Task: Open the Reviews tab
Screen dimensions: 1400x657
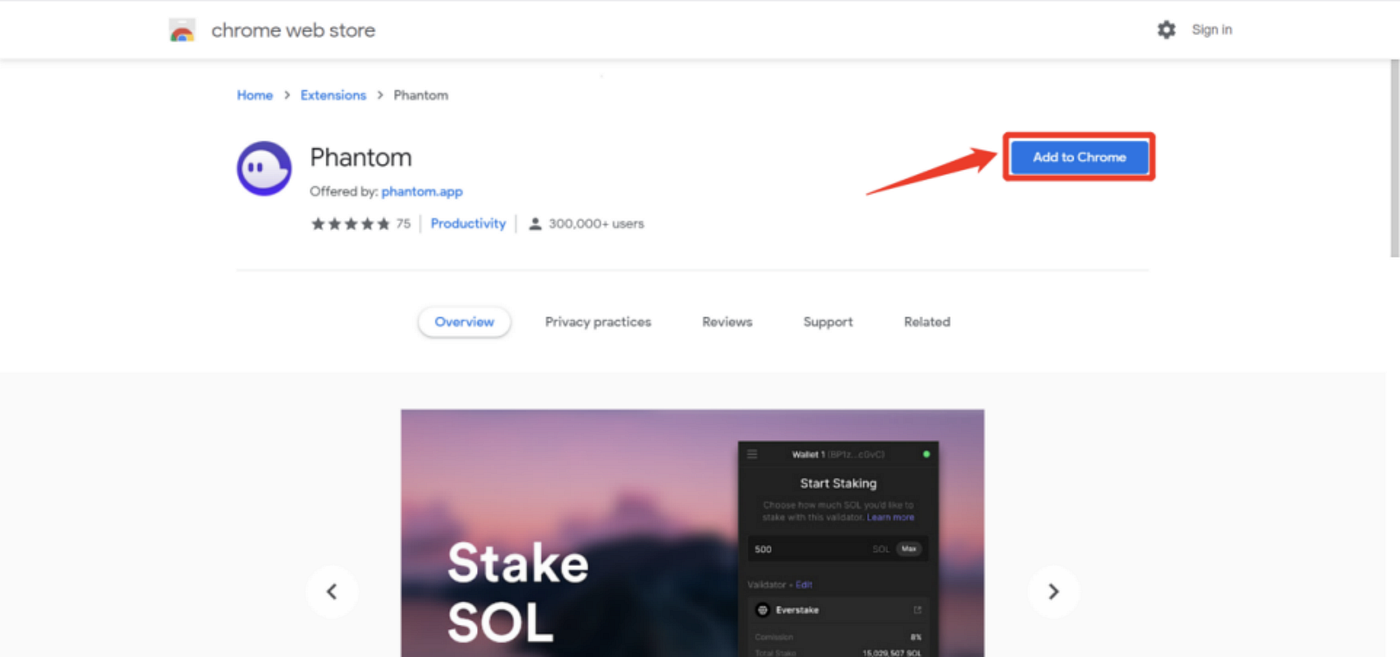Action: click(x=727, y=322)
